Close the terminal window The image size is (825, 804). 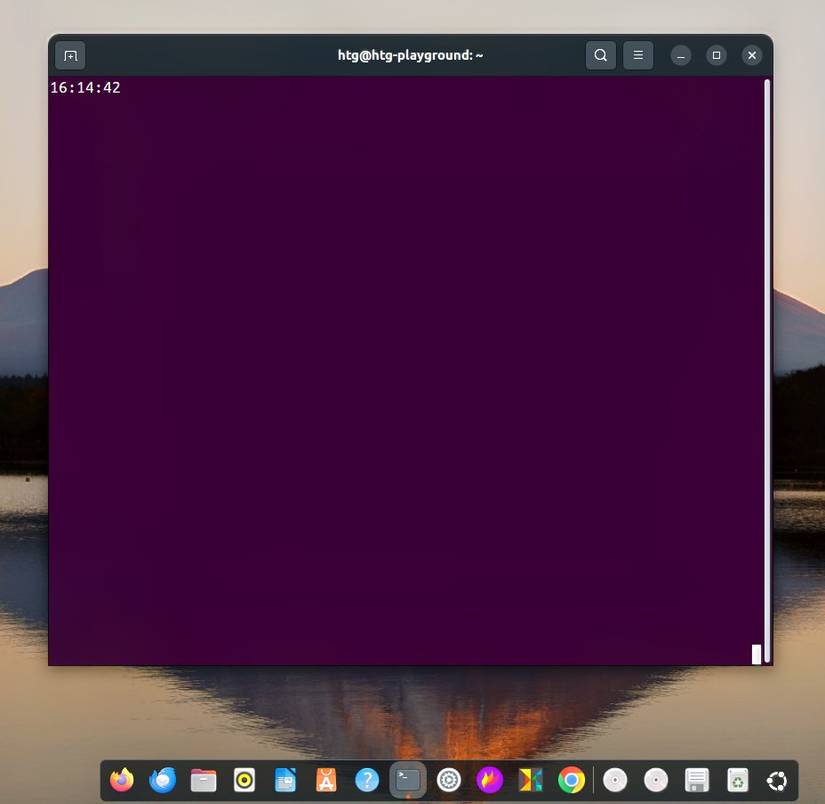tap(752, 55)
